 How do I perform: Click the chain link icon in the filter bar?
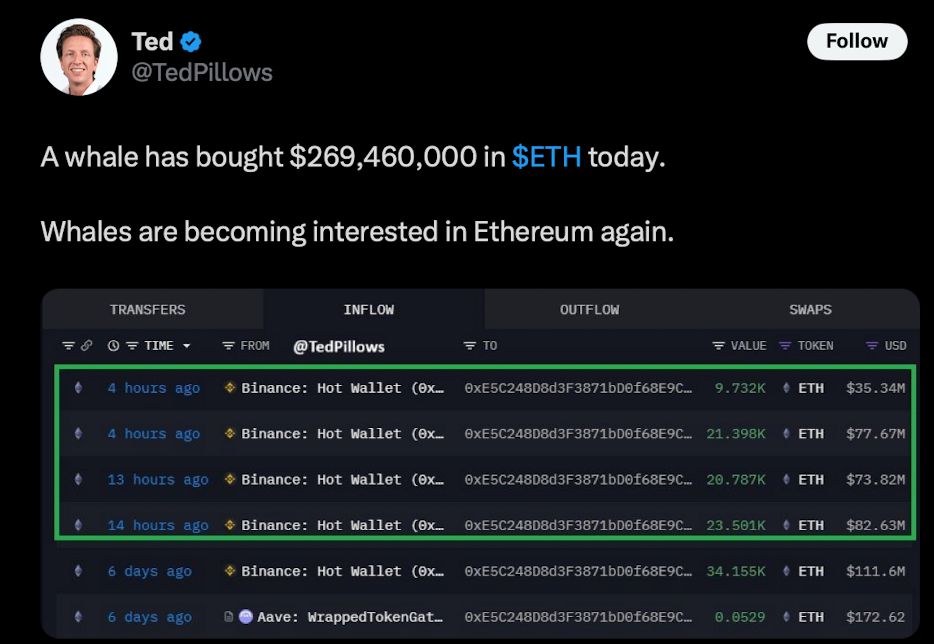85,345
